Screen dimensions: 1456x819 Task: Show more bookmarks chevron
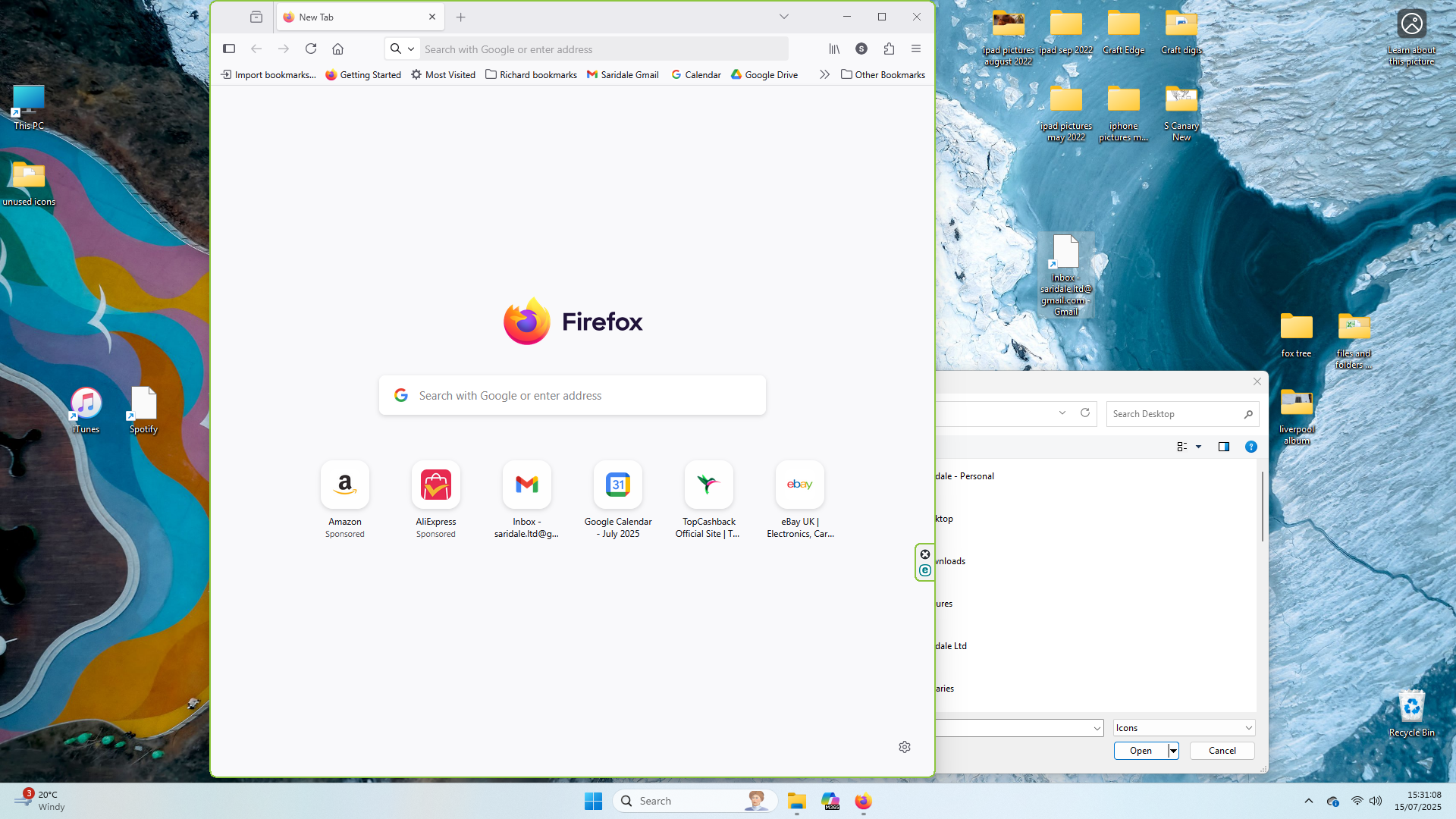(824, 74)
